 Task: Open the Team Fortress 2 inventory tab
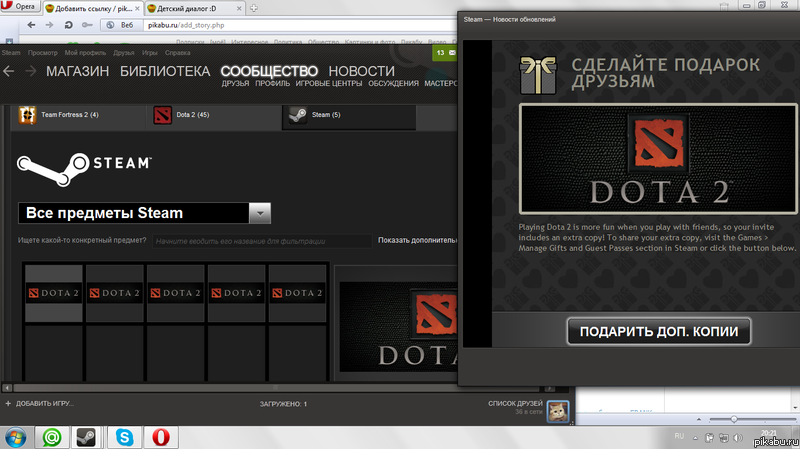click(70, 115)
